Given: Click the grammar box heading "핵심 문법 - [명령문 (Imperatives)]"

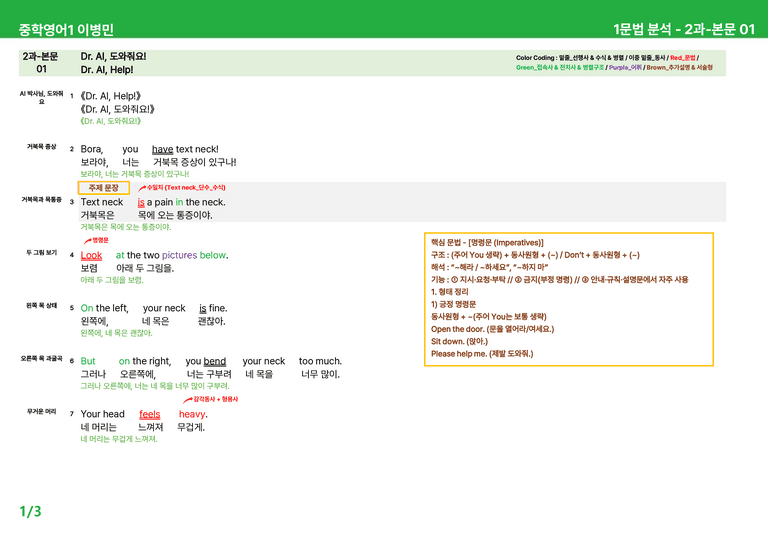Looking at the screenshot, I should point(487,242).
